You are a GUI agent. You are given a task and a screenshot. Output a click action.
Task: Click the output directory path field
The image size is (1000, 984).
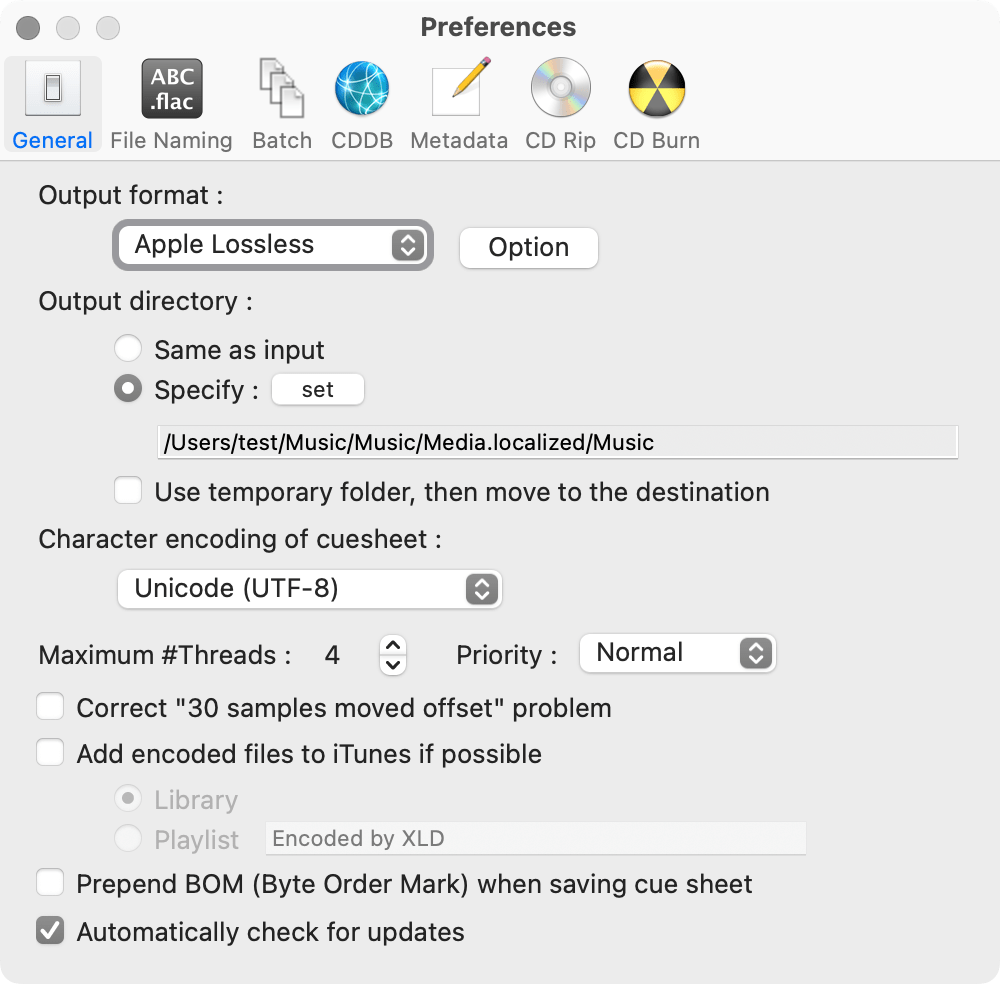pos(557,442)
